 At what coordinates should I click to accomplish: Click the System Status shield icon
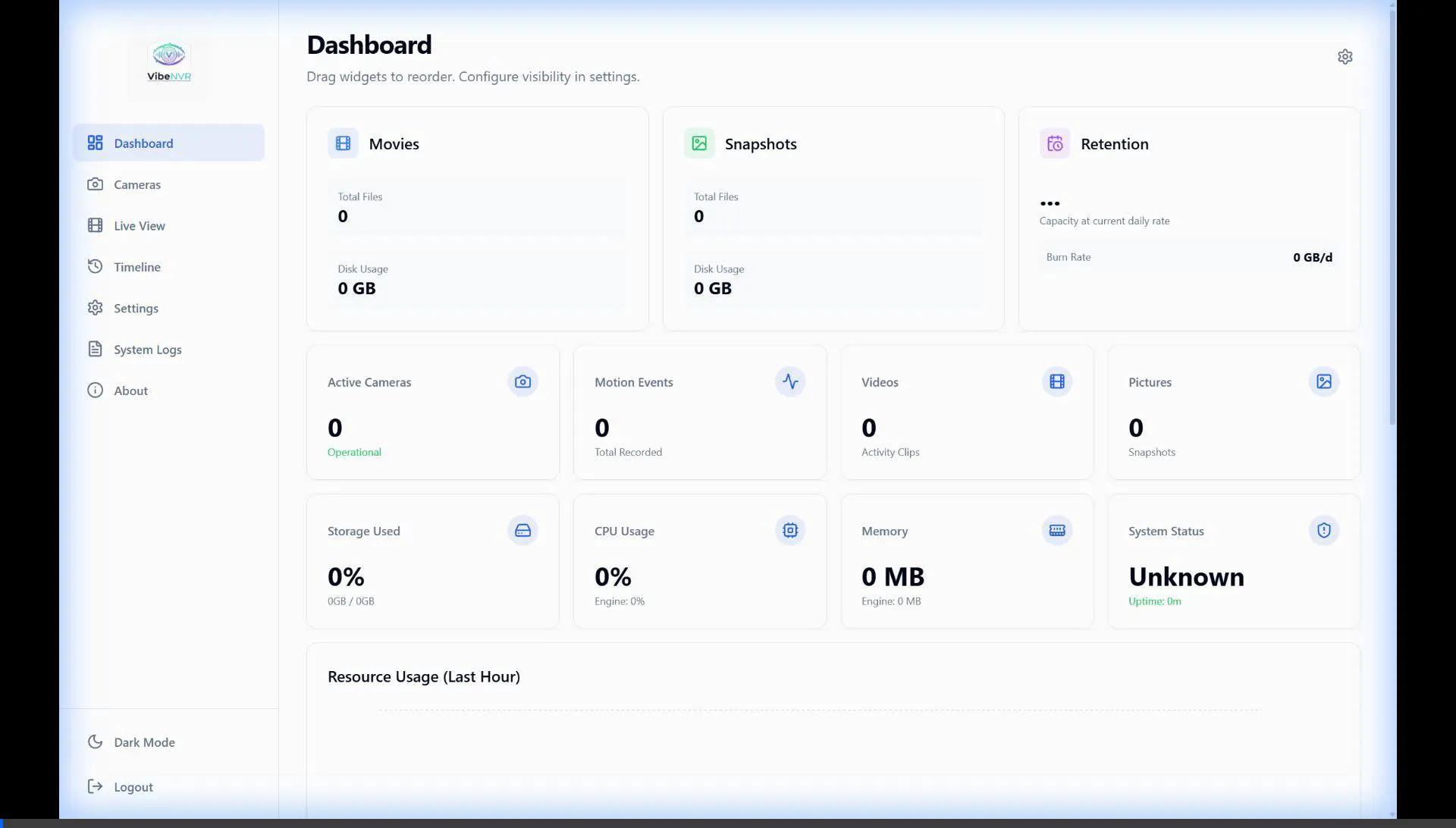1323,530
